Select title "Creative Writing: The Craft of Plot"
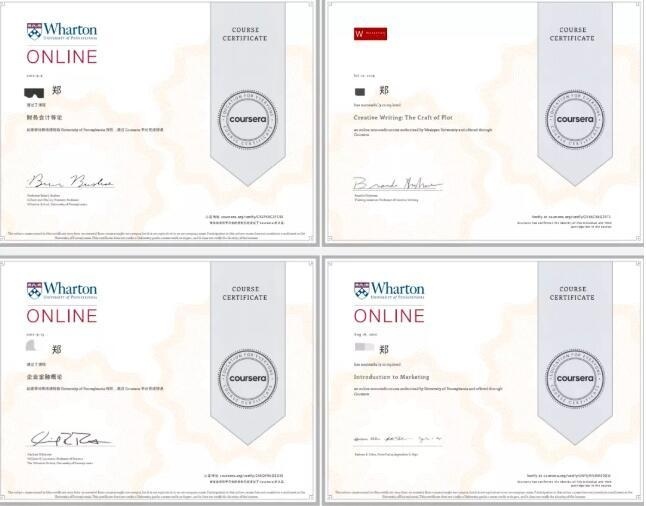The width and height of the screenshot is (646, 506). [403, 117]
